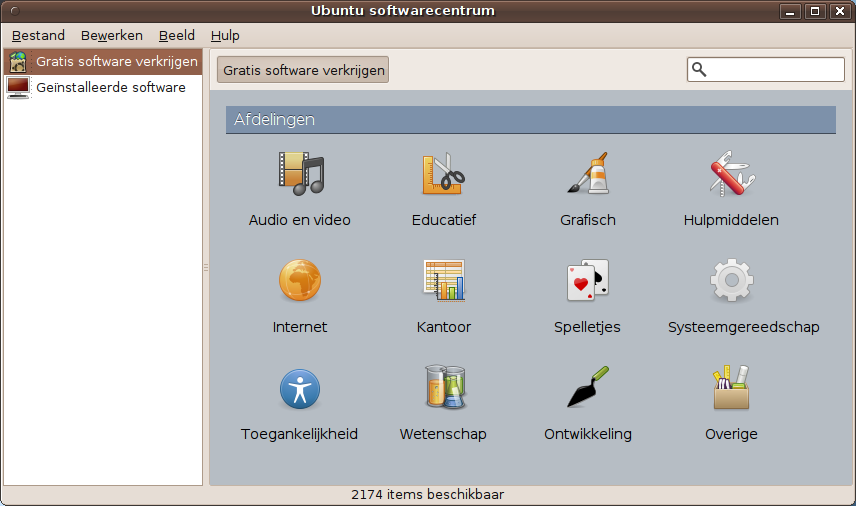Click the Grafisch label
Viewport: 856px width, 506px height.
pyautogui.click(x=588, y=220)
